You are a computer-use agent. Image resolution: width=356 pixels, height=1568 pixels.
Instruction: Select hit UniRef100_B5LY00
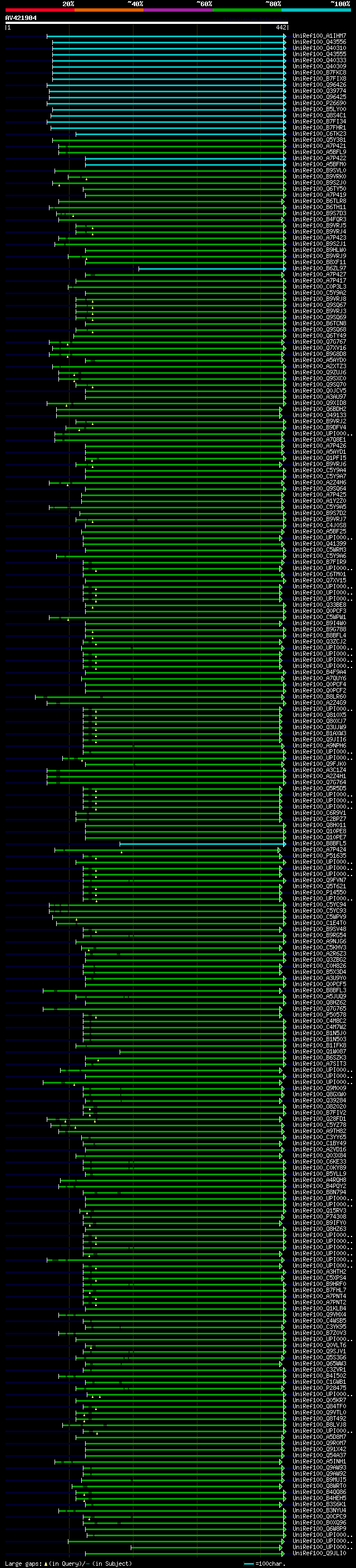[319, 109]
